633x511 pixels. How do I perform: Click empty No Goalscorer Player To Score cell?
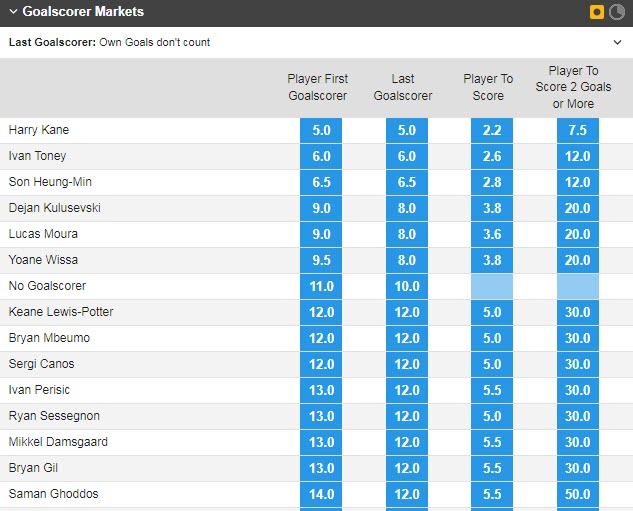coord(492,286)
